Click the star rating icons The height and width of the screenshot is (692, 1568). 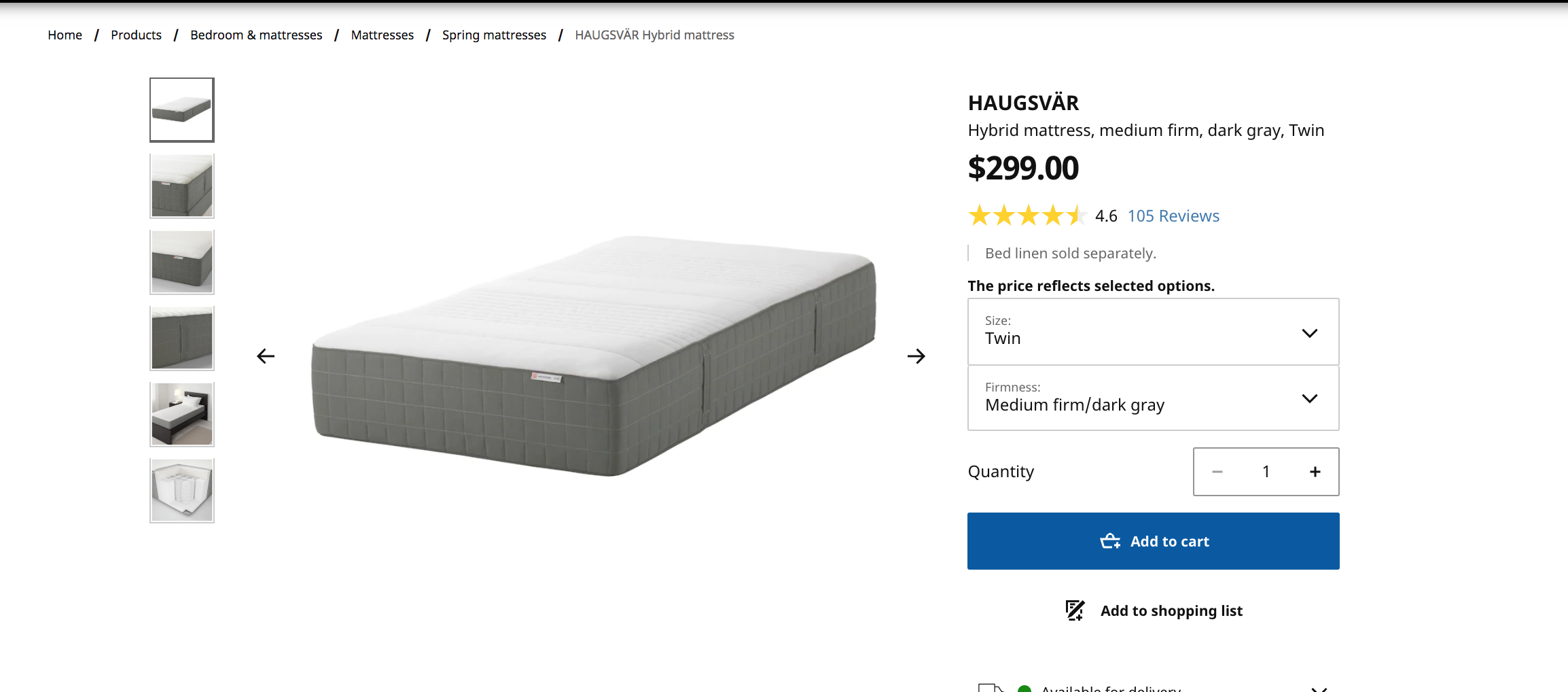pyautogui.click(x=1027, y=216)
